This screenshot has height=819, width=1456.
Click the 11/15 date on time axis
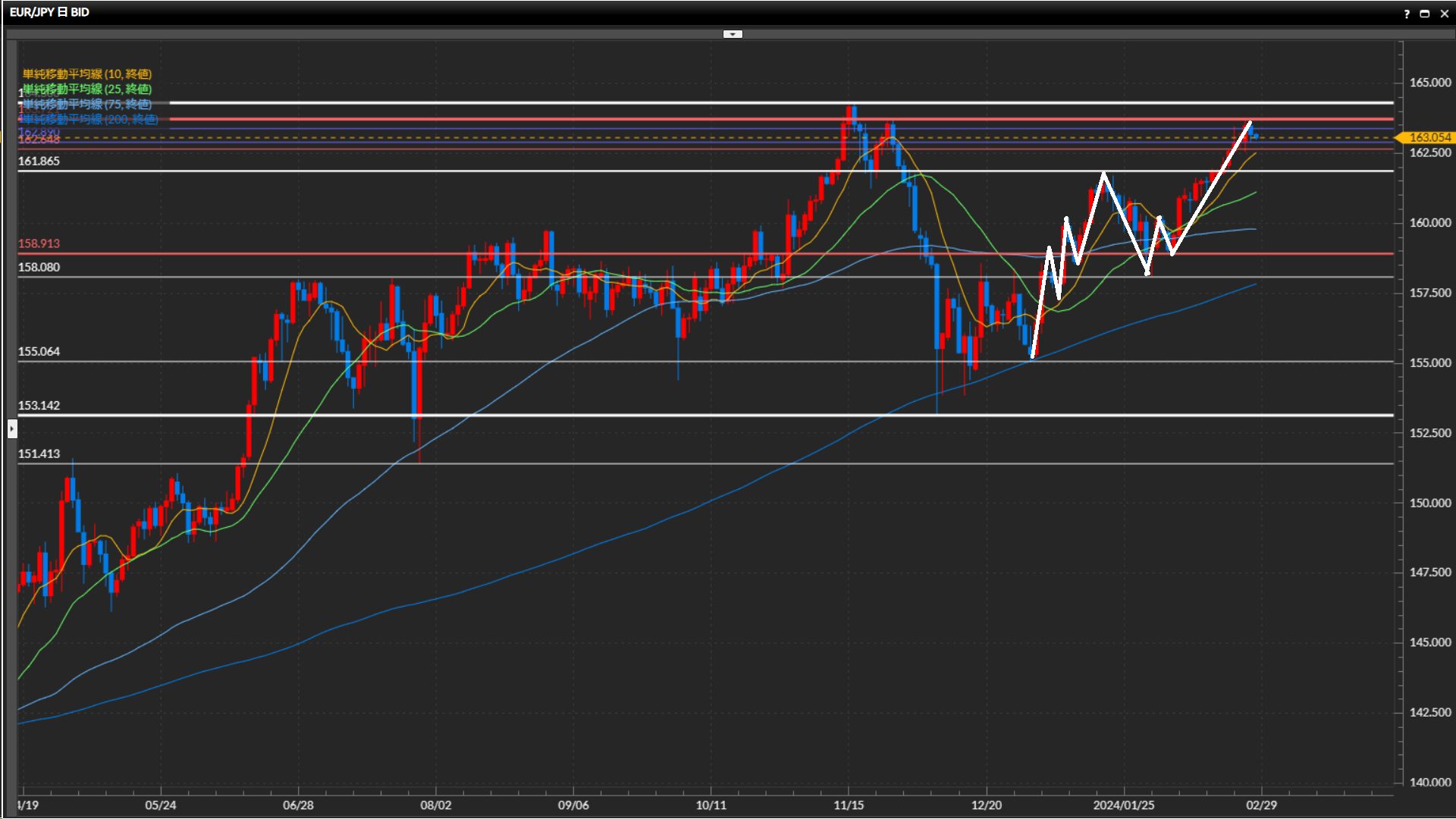coord(849,805)
